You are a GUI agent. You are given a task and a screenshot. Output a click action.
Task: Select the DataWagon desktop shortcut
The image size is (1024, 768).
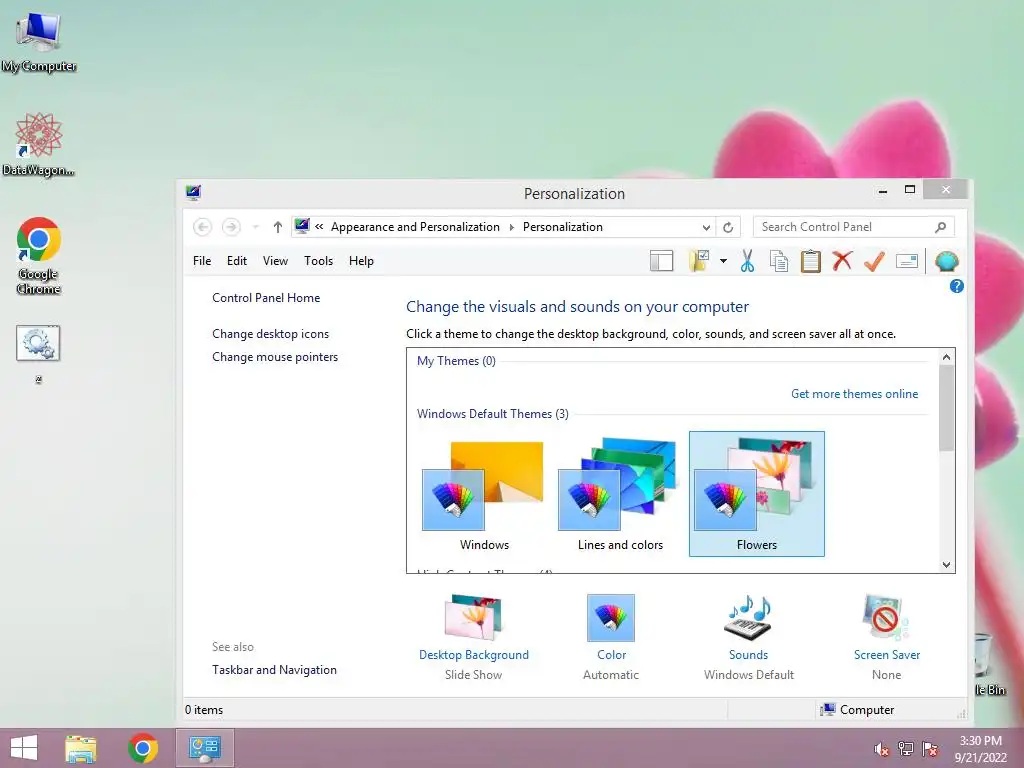[x=39, y=144]
